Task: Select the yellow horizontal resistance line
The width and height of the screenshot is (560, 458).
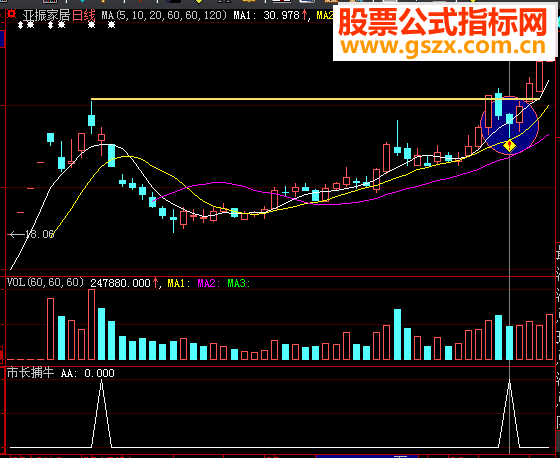Action: [316, 99]
